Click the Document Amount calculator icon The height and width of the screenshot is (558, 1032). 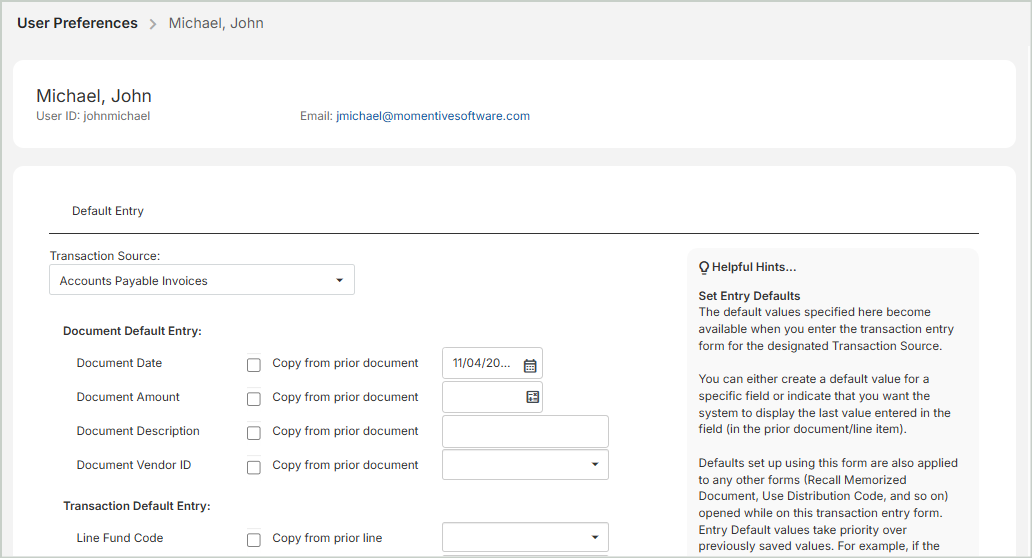click(532, 398)
